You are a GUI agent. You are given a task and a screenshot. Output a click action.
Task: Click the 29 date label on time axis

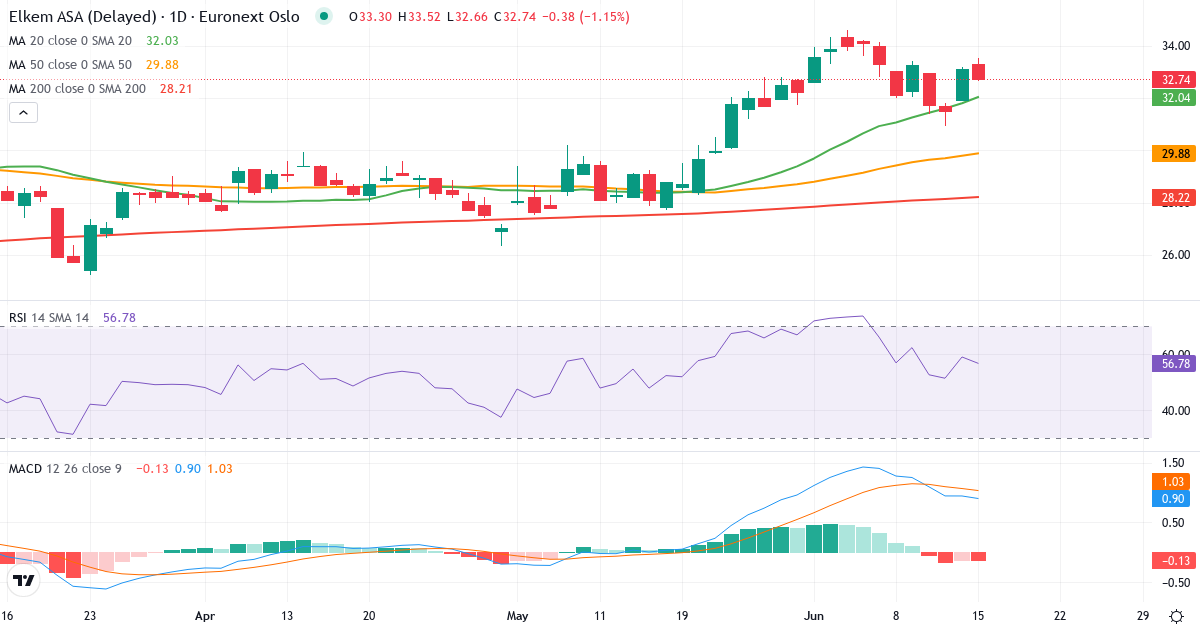(1142, 616)
